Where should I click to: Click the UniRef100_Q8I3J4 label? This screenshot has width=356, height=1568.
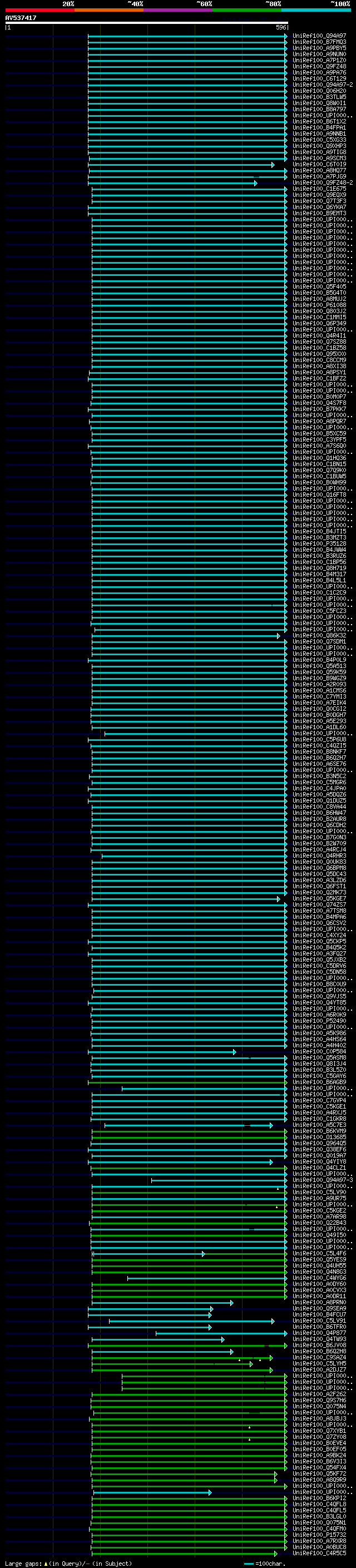(319, 1064)
